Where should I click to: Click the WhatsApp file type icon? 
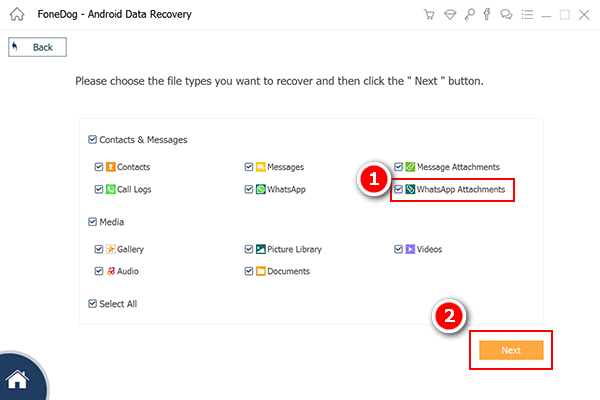point(259,189)
